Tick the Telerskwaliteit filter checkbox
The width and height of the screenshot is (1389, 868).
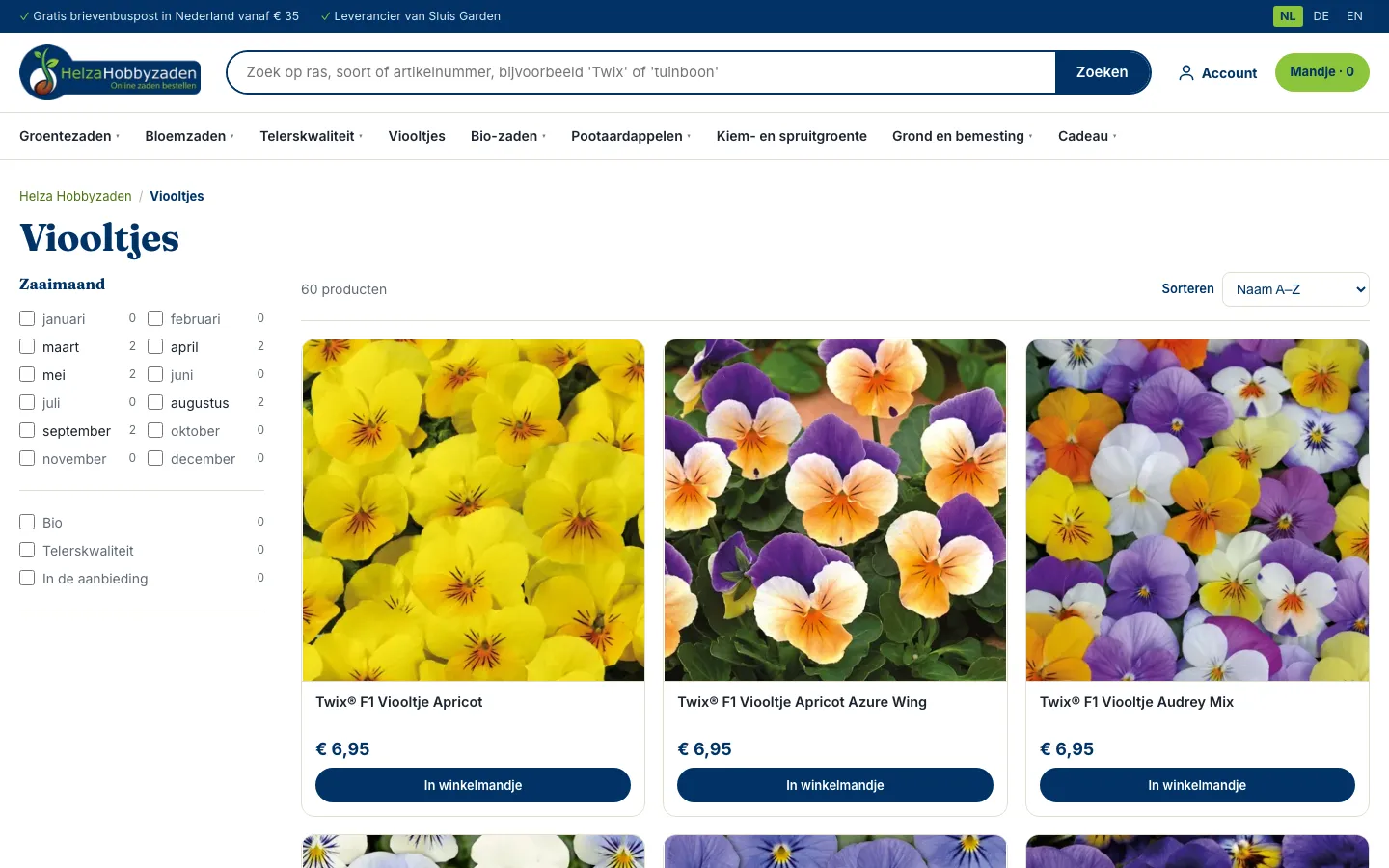[27, 550]
